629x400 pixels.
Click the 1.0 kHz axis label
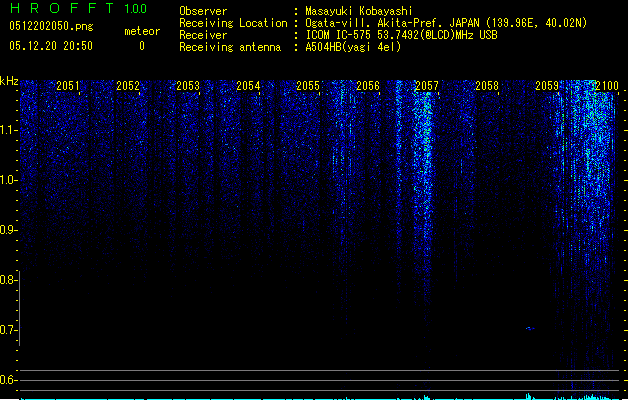click(x=9, y=180)
